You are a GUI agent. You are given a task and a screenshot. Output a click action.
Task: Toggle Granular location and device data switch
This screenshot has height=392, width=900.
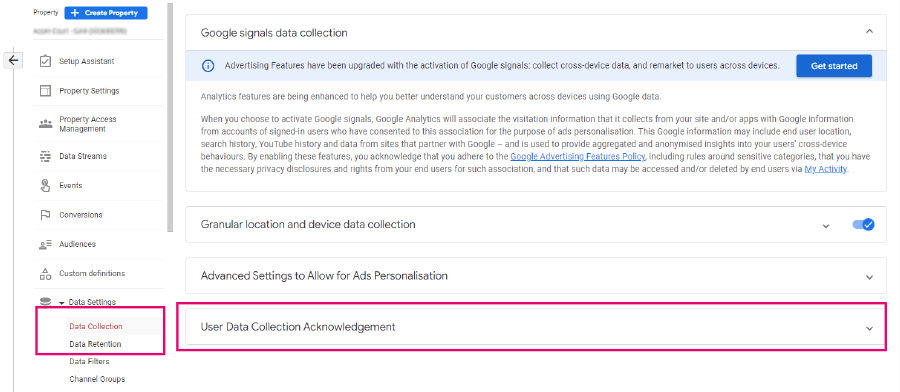(x=863, y=224)
